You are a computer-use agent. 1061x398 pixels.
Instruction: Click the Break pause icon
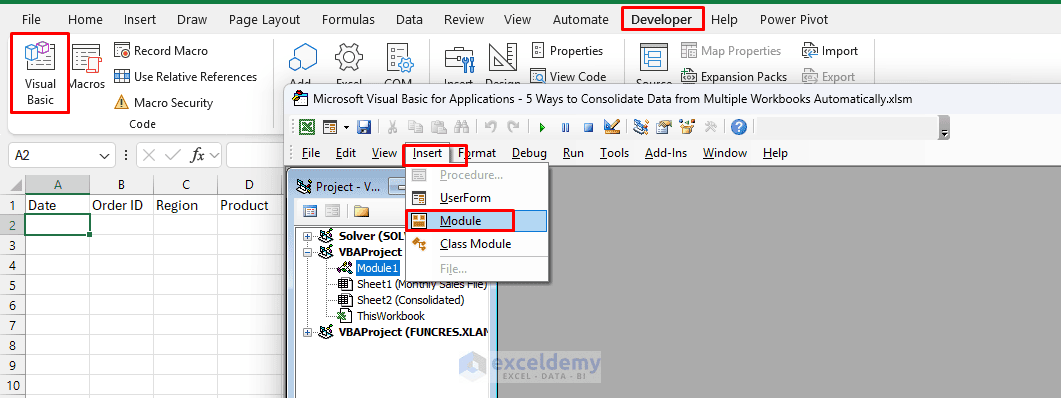[566, 127]
